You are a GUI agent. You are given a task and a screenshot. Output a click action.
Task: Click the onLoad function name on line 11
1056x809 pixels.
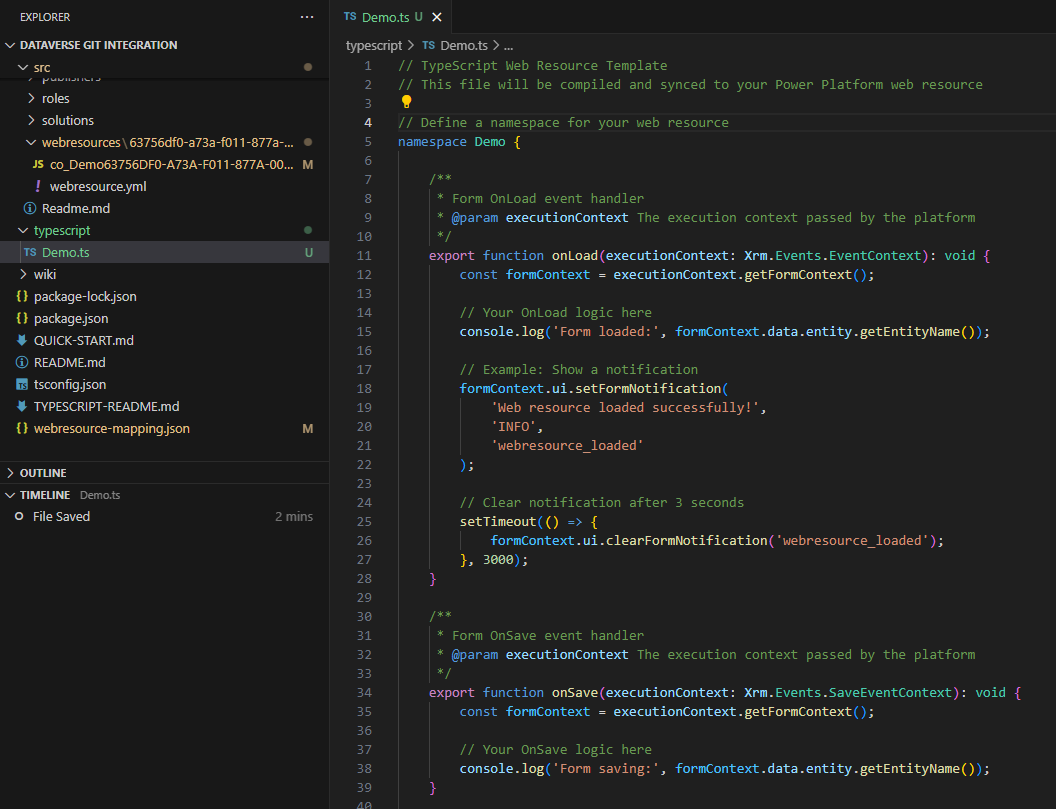coord(574,256)
